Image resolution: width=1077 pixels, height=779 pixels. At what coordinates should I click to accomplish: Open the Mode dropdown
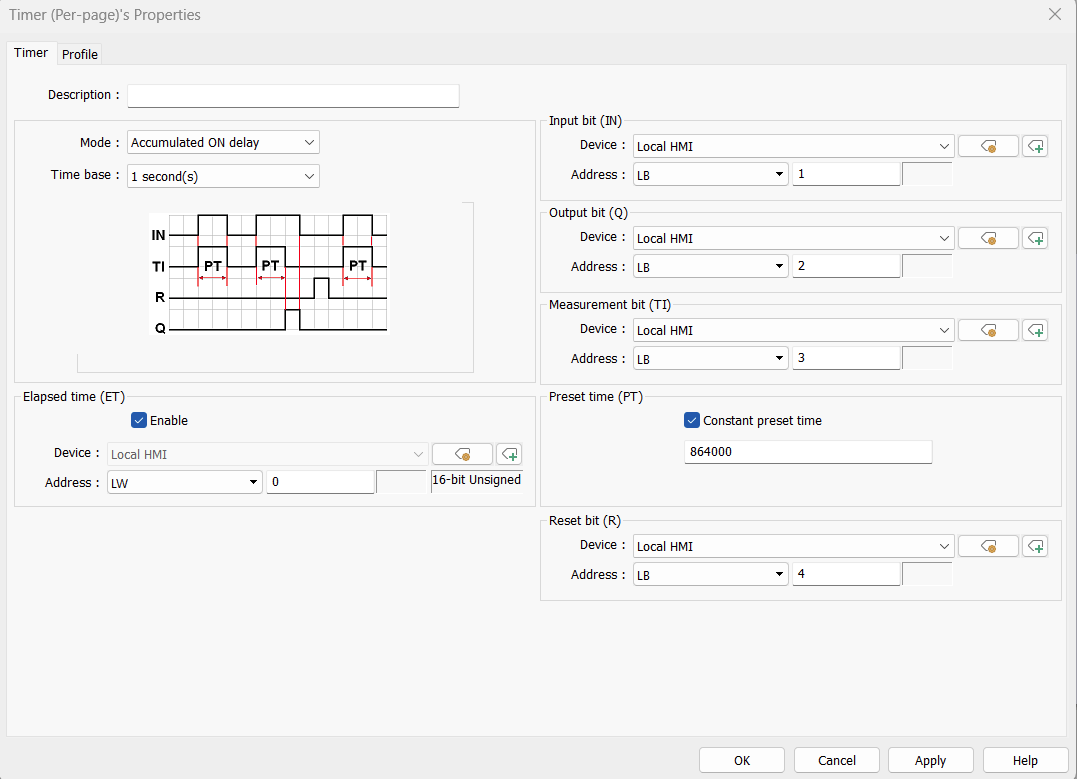[x=223, y=142]
